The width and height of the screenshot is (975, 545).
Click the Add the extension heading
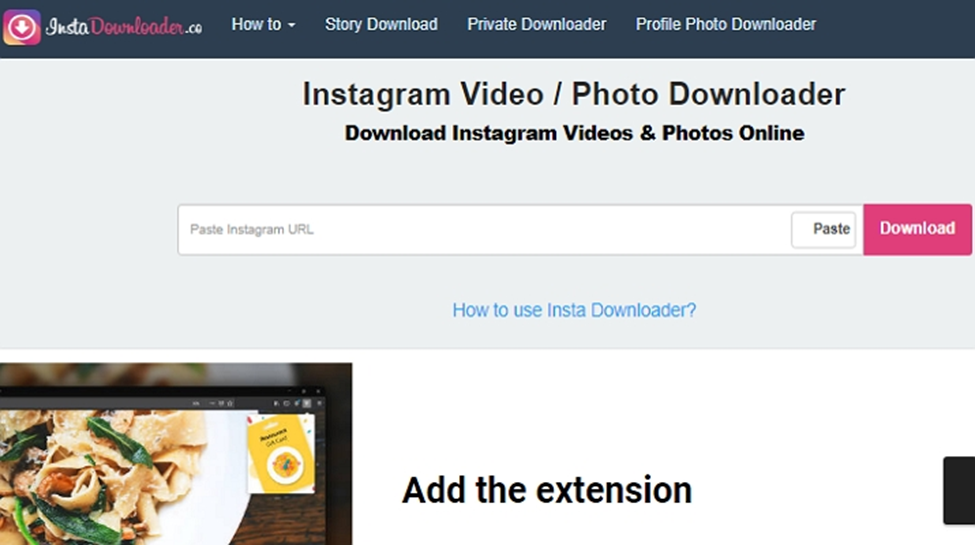(547, 490)
